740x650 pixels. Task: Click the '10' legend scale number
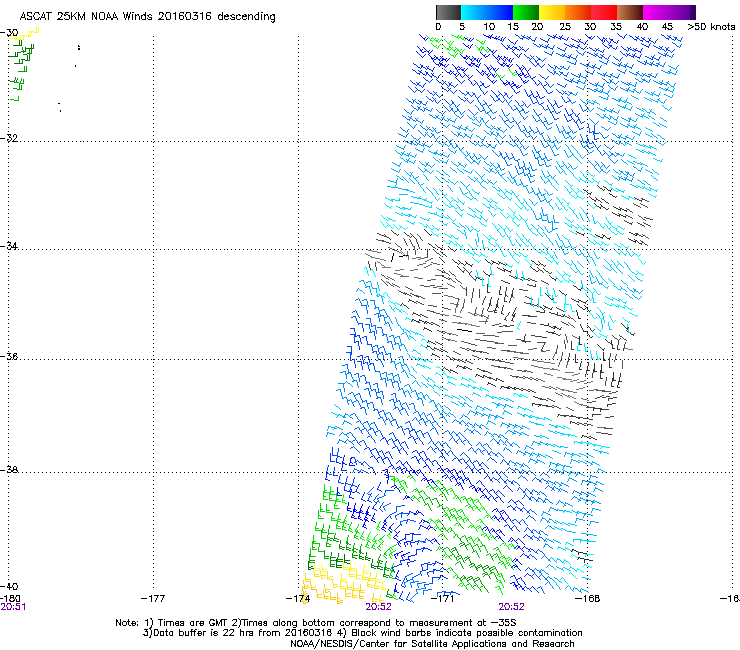(489, 26)
